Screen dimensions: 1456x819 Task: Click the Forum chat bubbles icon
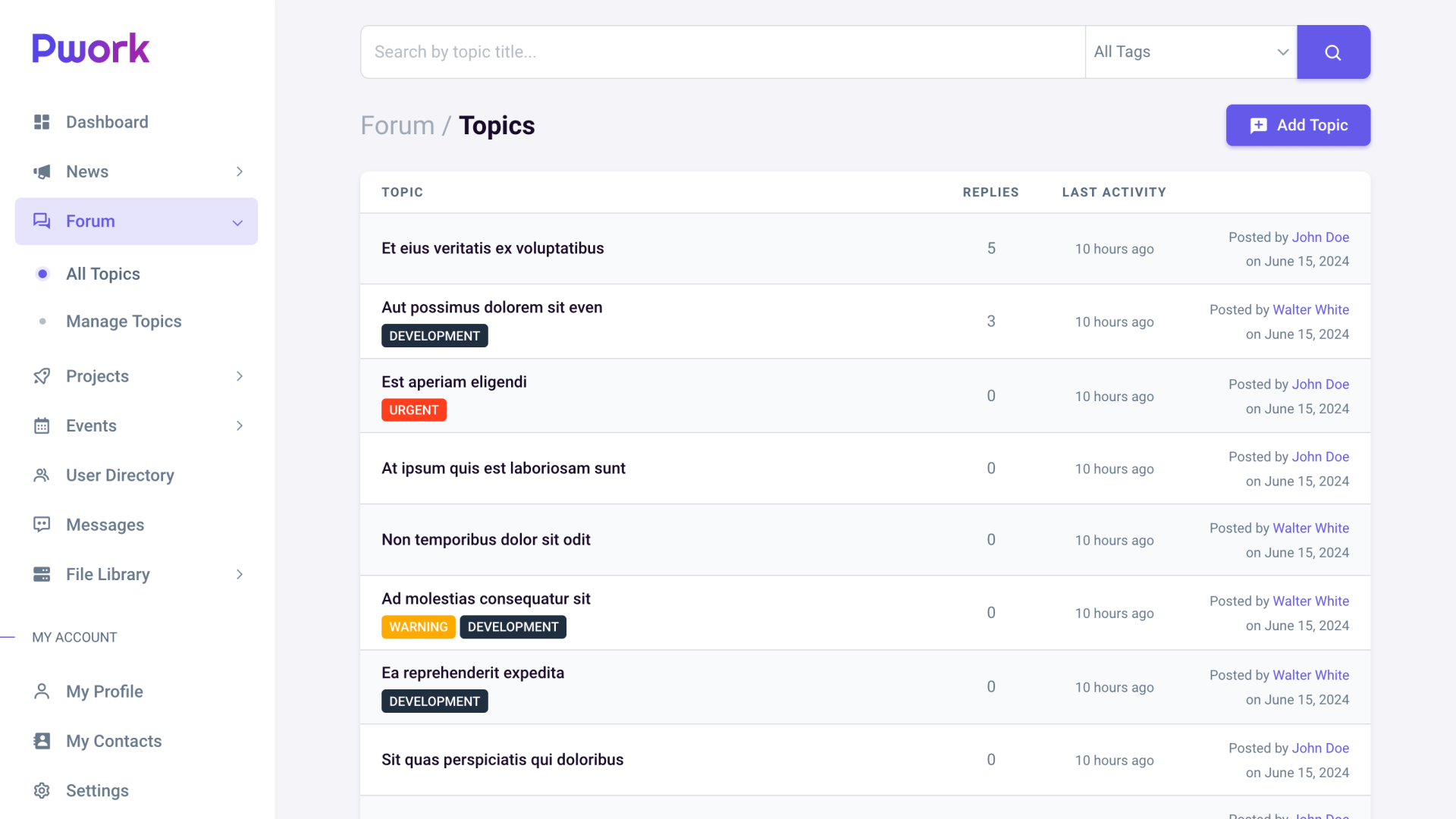(42, 221)
